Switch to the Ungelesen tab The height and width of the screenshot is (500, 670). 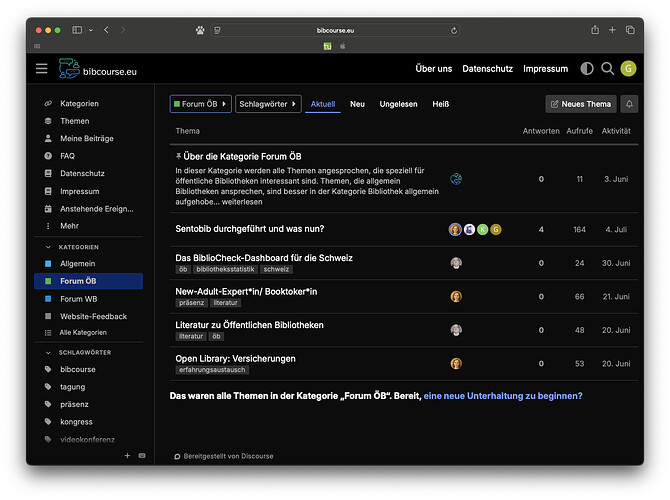(x=398, y=104)
